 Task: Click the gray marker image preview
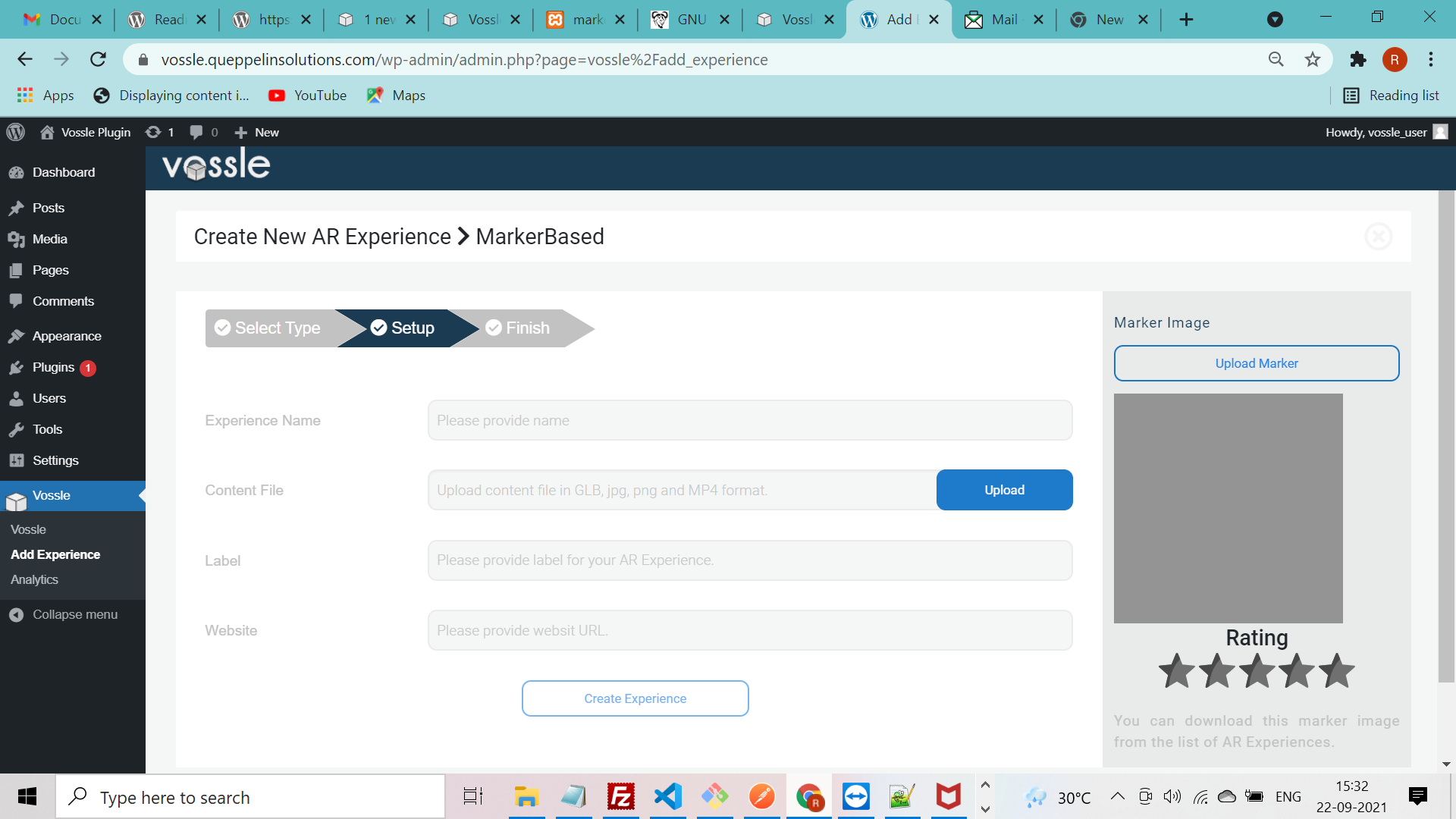point(1228,508)
